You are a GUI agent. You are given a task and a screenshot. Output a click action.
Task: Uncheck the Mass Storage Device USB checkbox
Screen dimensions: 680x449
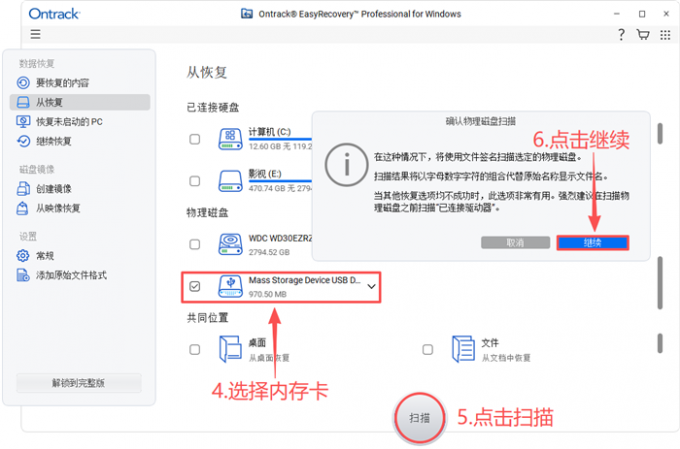pyautogui.click(x=195, y=286)
